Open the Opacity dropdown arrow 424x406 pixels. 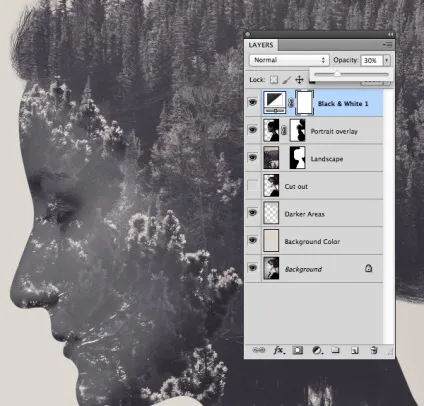pyautogui.click(x=387, y=60)
